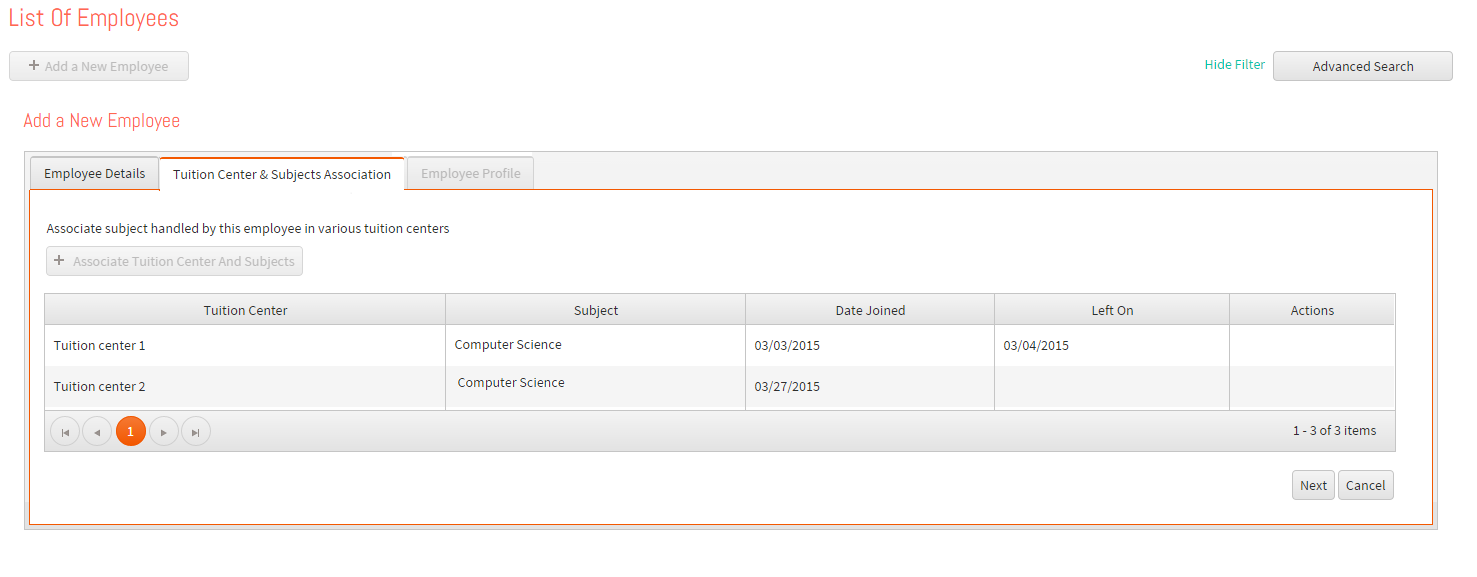Click left on date 03/04/2015
Image resolution: width=1477 pixels, height=577 pixels.
click(1036, 346)
